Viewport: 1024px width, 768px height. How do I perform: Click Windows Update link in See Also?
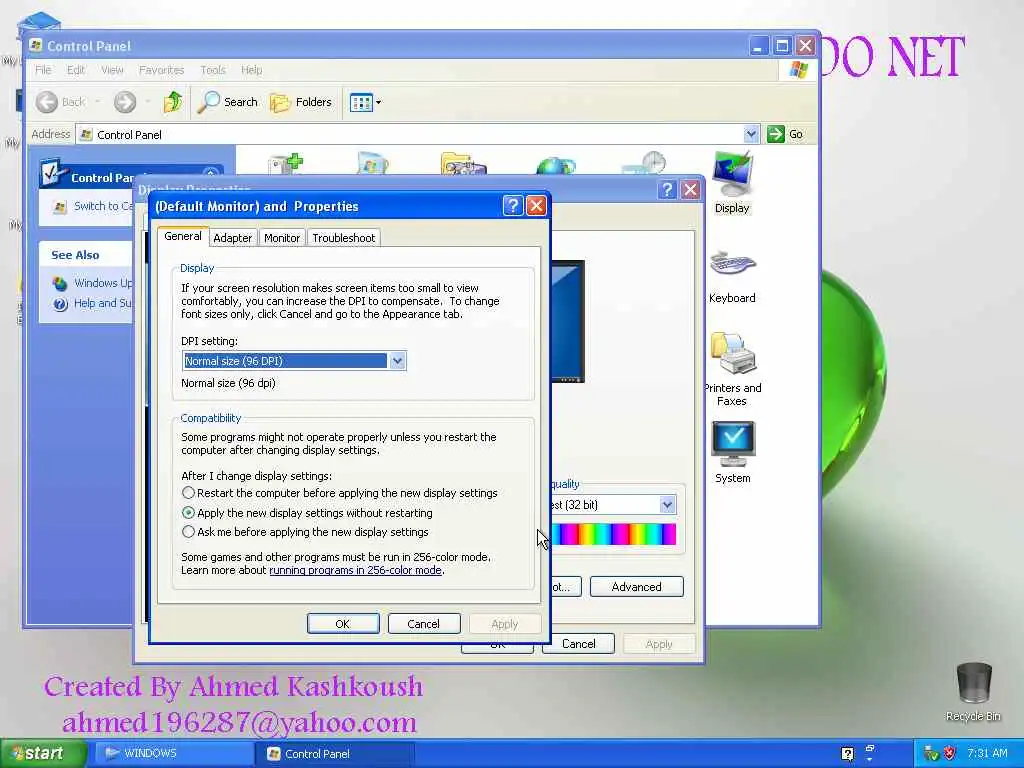pos(95,283)
